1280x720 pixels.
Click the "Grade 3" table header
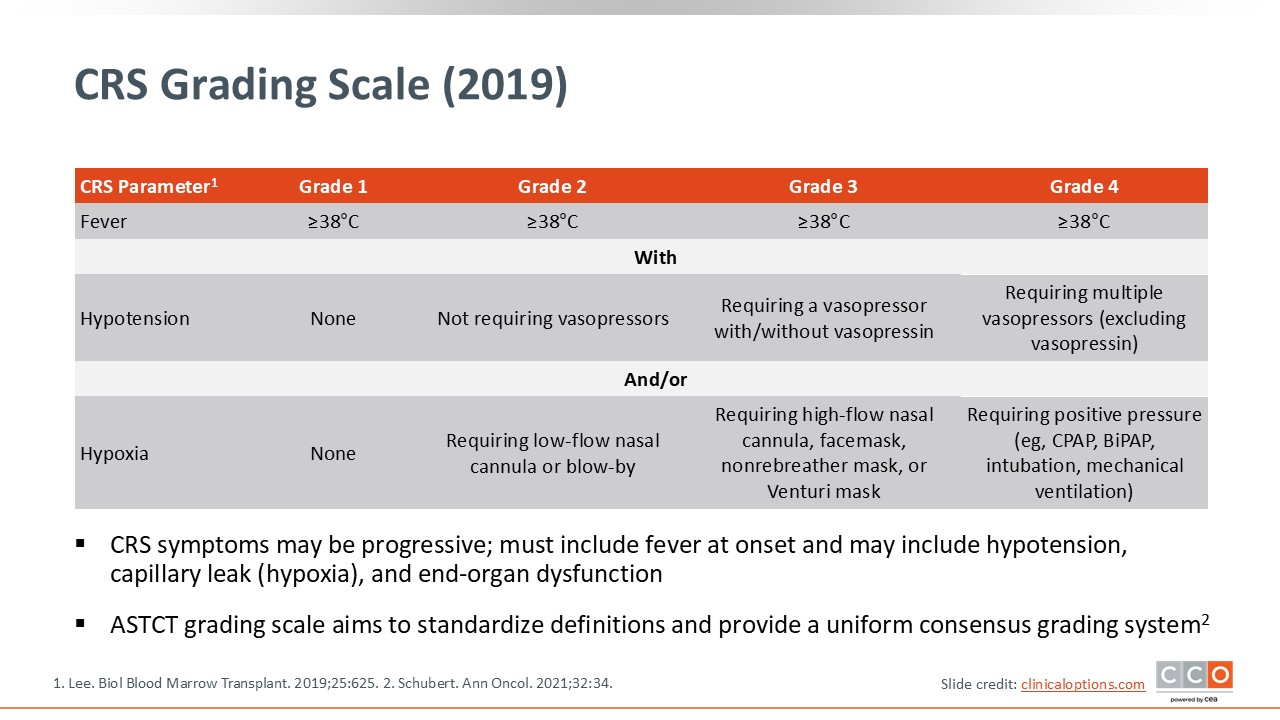[823, 186]
